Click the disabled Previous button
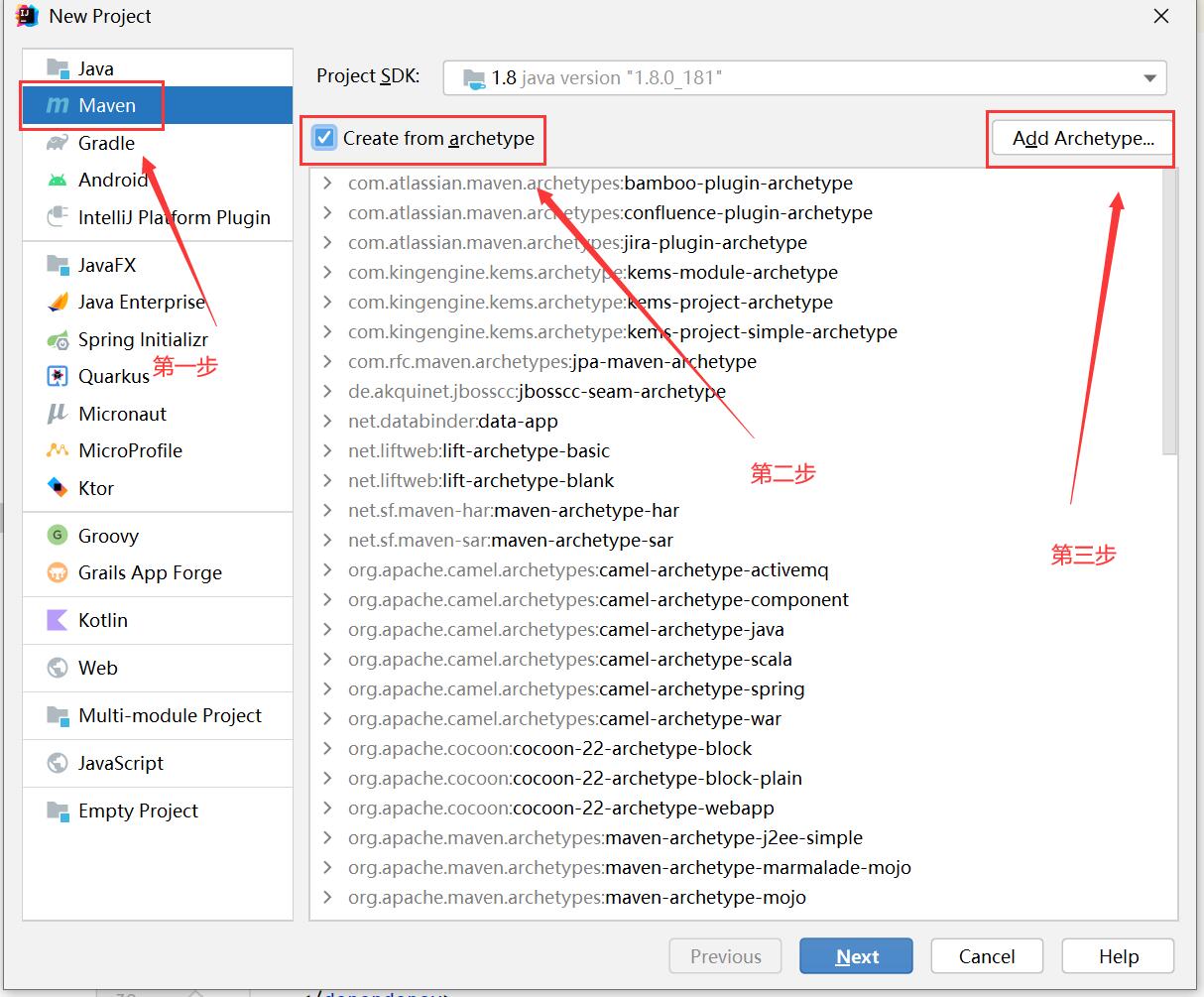This screenshot has height=997, width=1204. click(x=726, y=956)
